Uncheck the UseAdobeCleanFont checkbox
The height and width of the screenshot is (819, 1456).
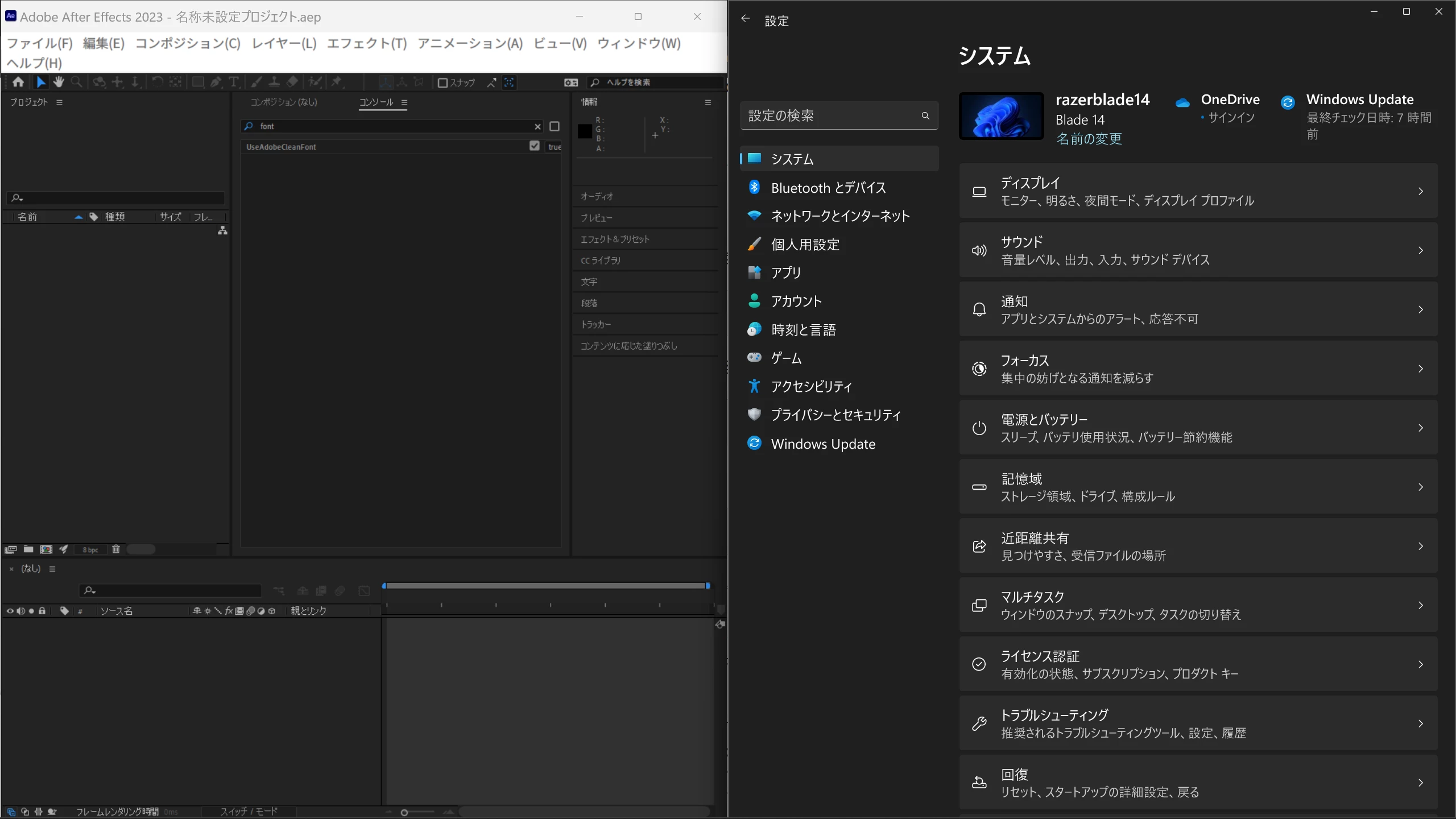[x=534, y=146]
